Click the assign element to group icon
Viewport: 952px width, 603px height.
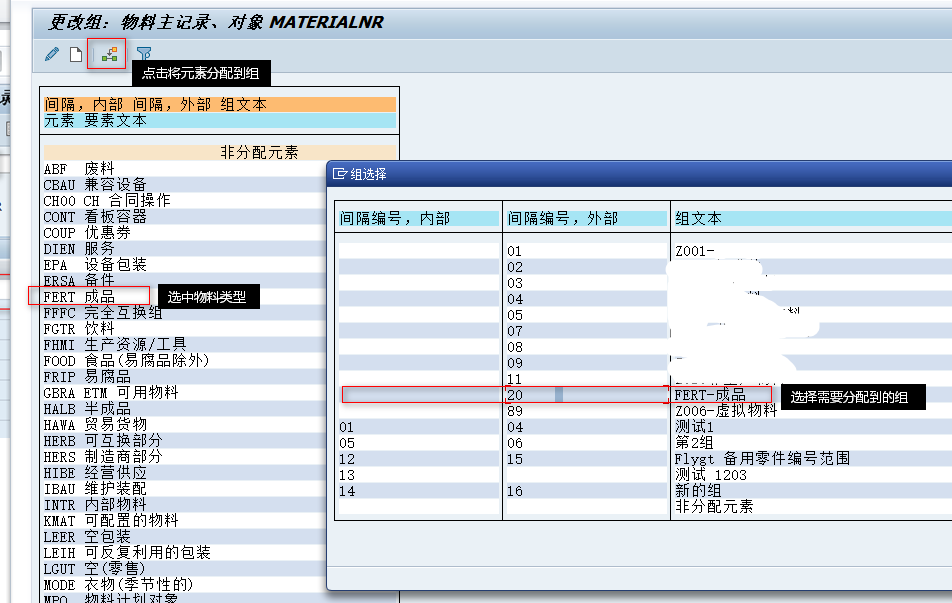109,55
